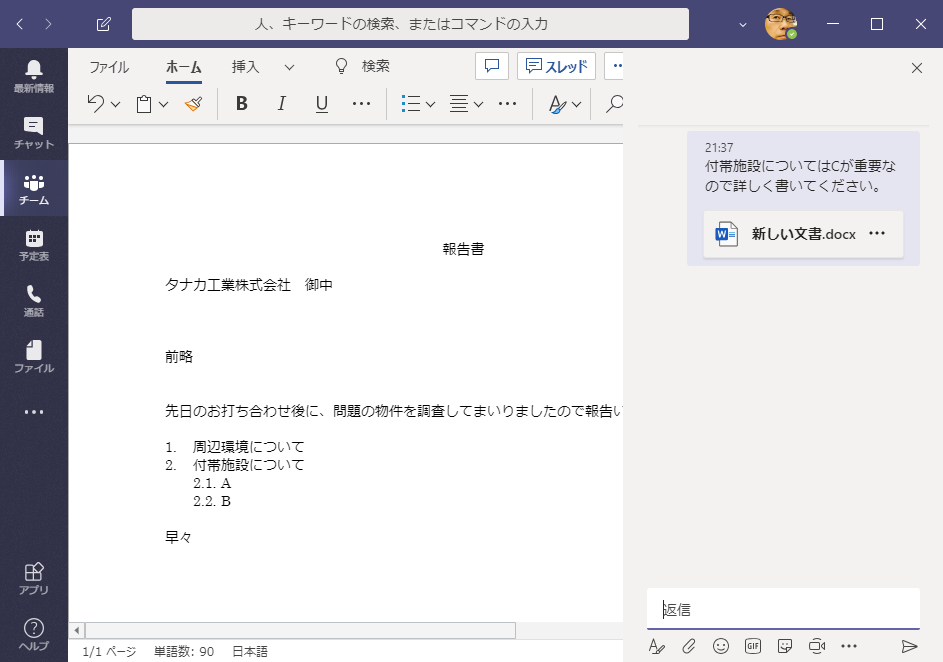Open the emoji picker in reply box
Screen dimensions: 943x662
721,646
